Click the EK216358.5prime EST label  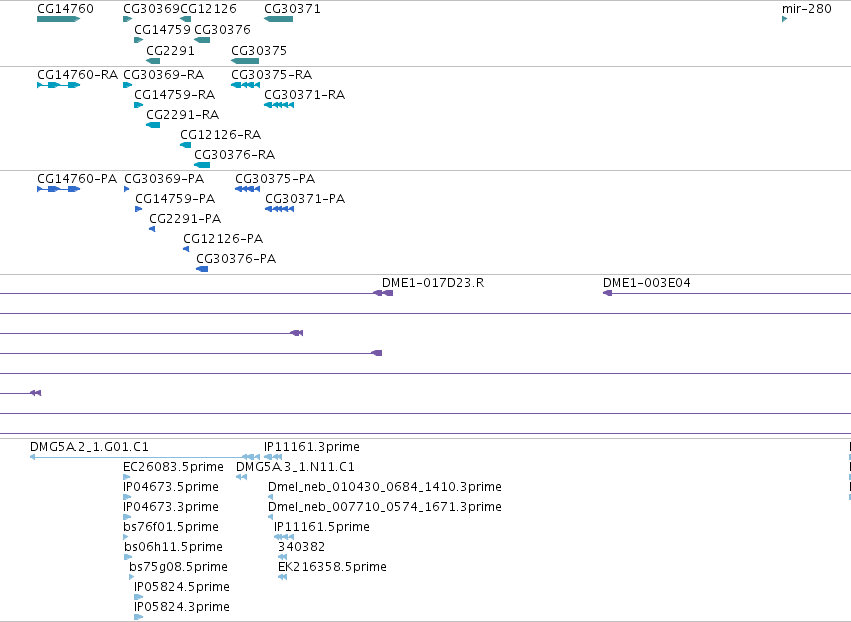point(333,567)
